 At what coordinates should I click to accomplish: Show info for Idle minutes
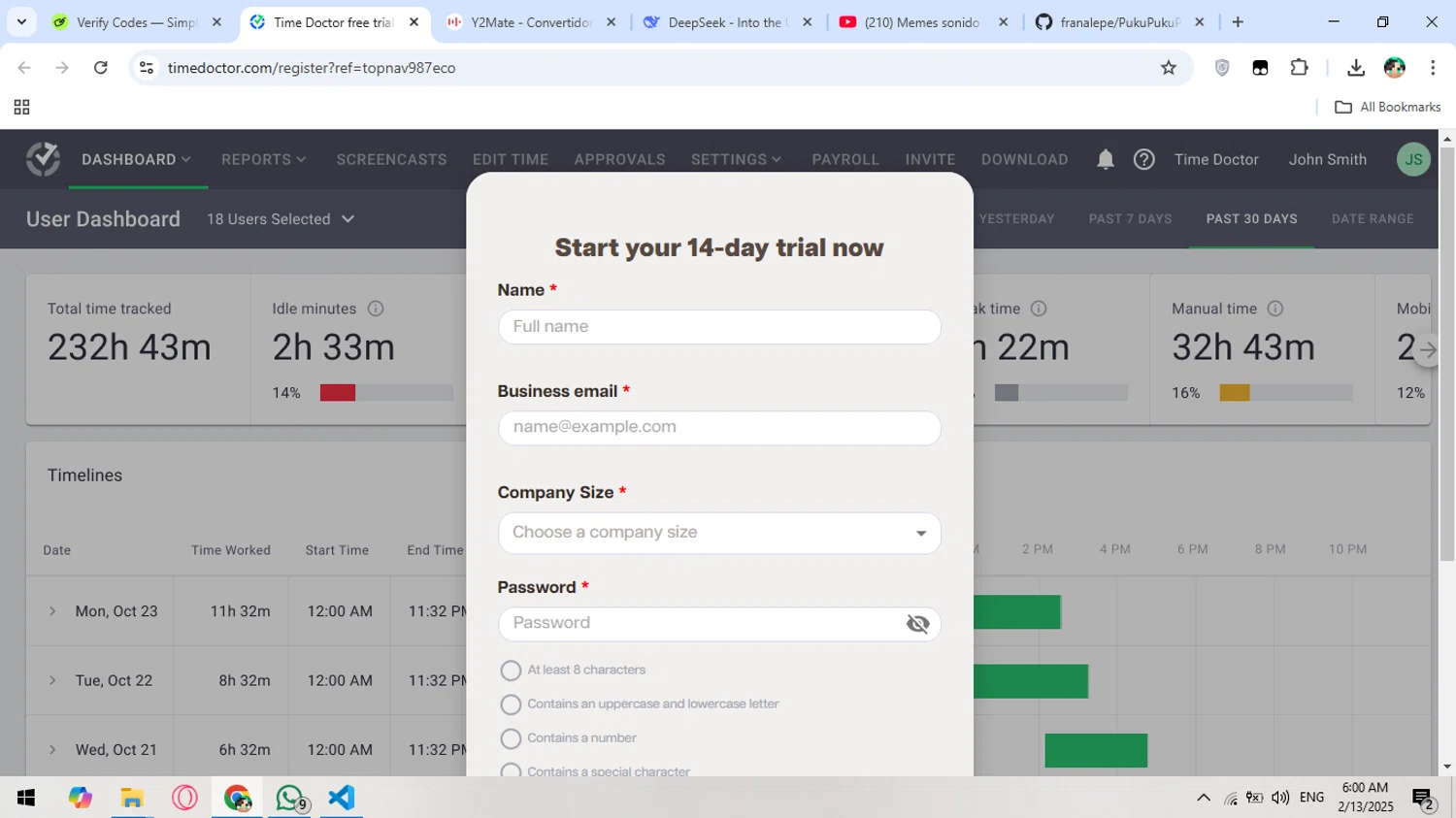click(x=376, y=309)
